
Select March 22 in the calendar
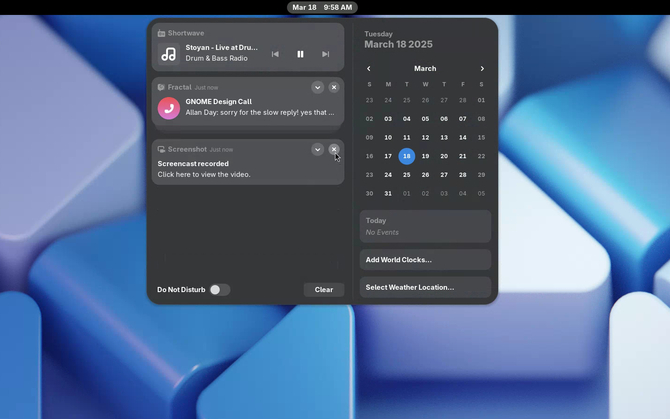(481, 156)
